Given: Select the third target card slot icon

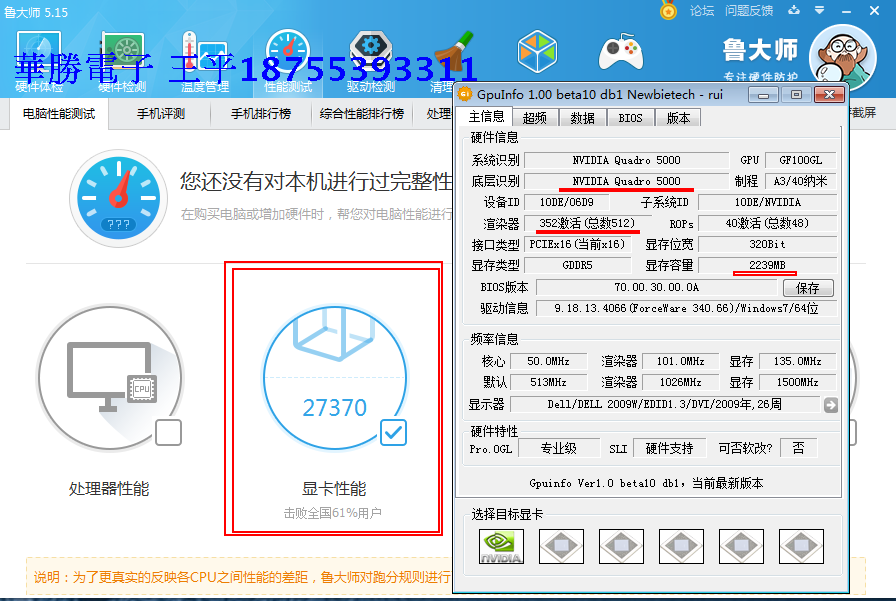Looking at the screenshot, I should coord(621,547).
